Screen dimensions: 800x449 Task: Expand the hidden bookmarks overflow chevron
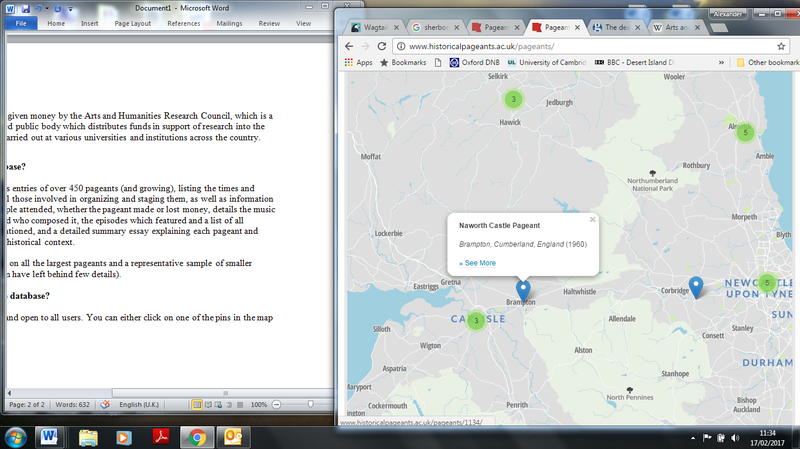[722, 62]
